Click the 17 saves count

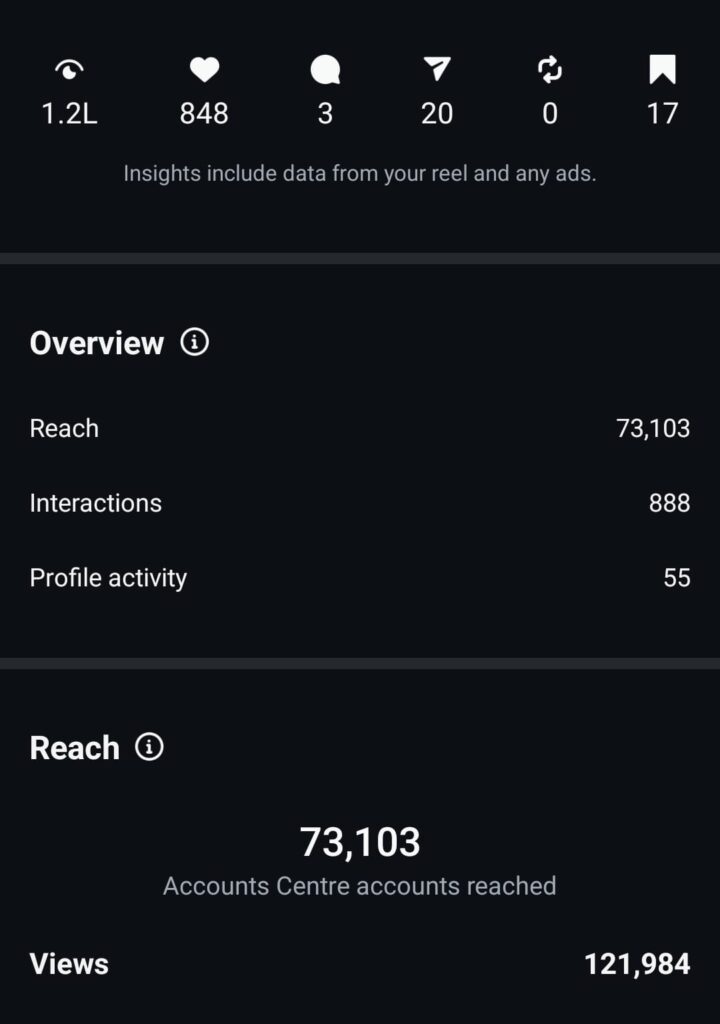pos(662,114)
